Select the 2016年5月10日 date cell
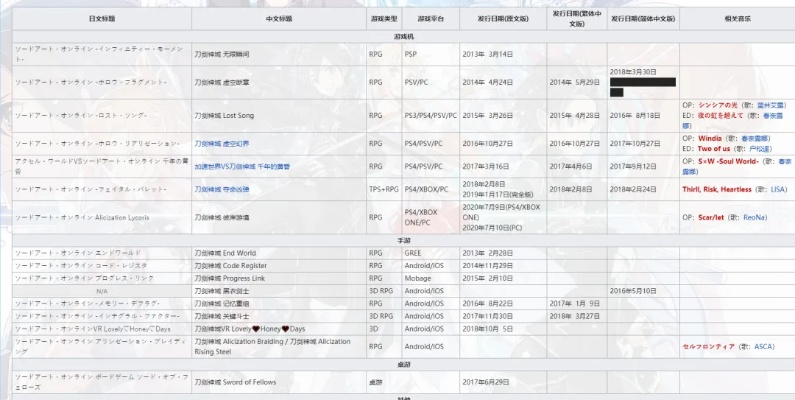Screen dimensions: 795x400 643,291
